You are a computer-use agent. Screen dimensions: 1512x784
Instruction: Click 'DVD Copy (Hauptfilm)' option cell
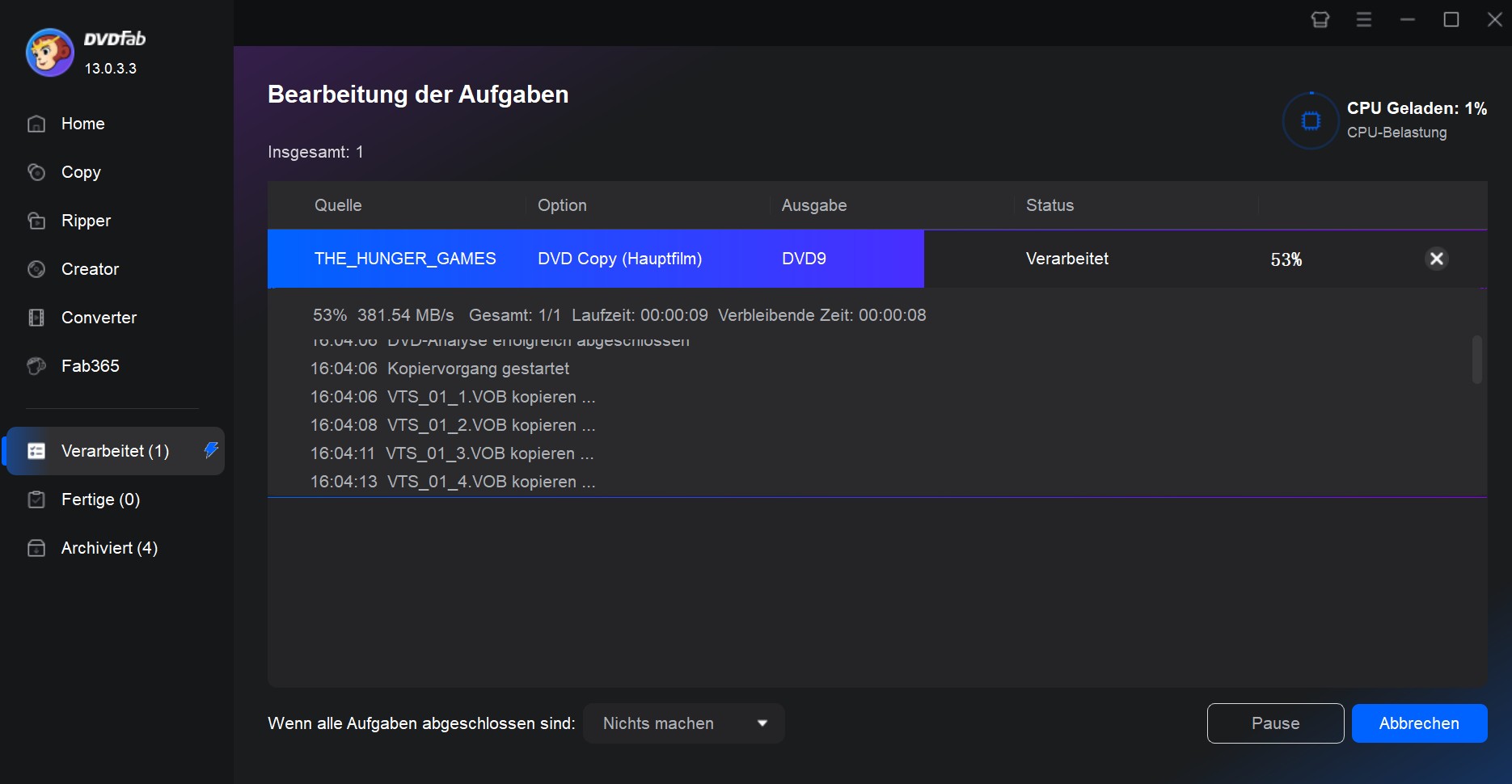[619, 259]
